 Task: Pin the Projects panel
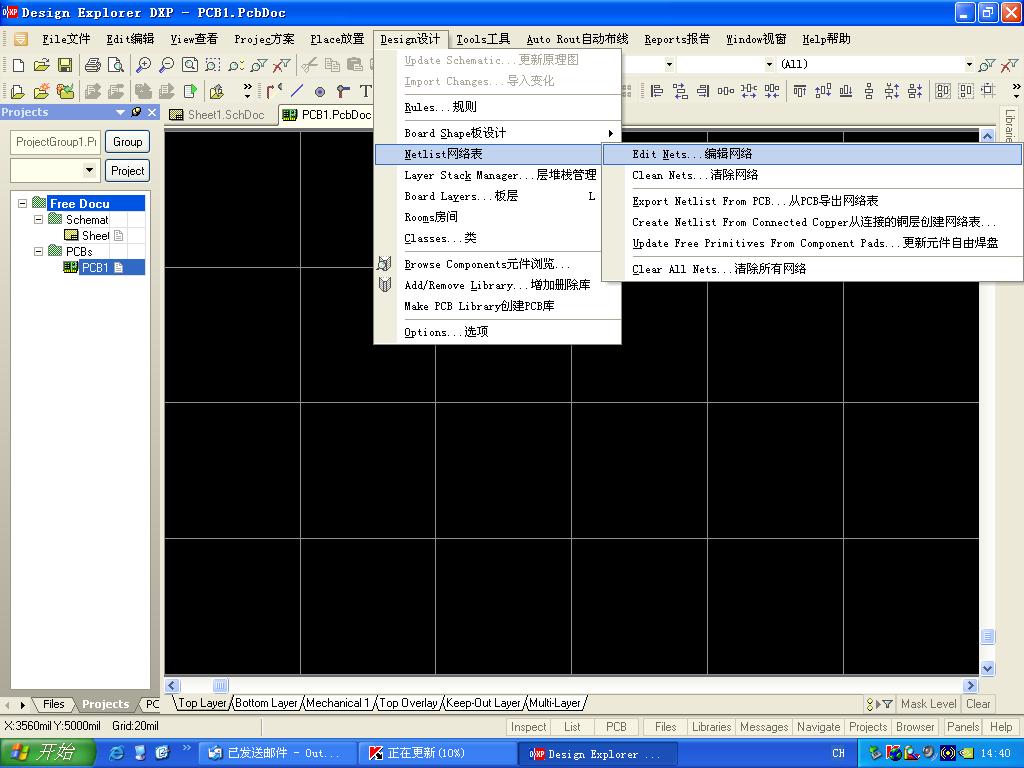(136, 112)
